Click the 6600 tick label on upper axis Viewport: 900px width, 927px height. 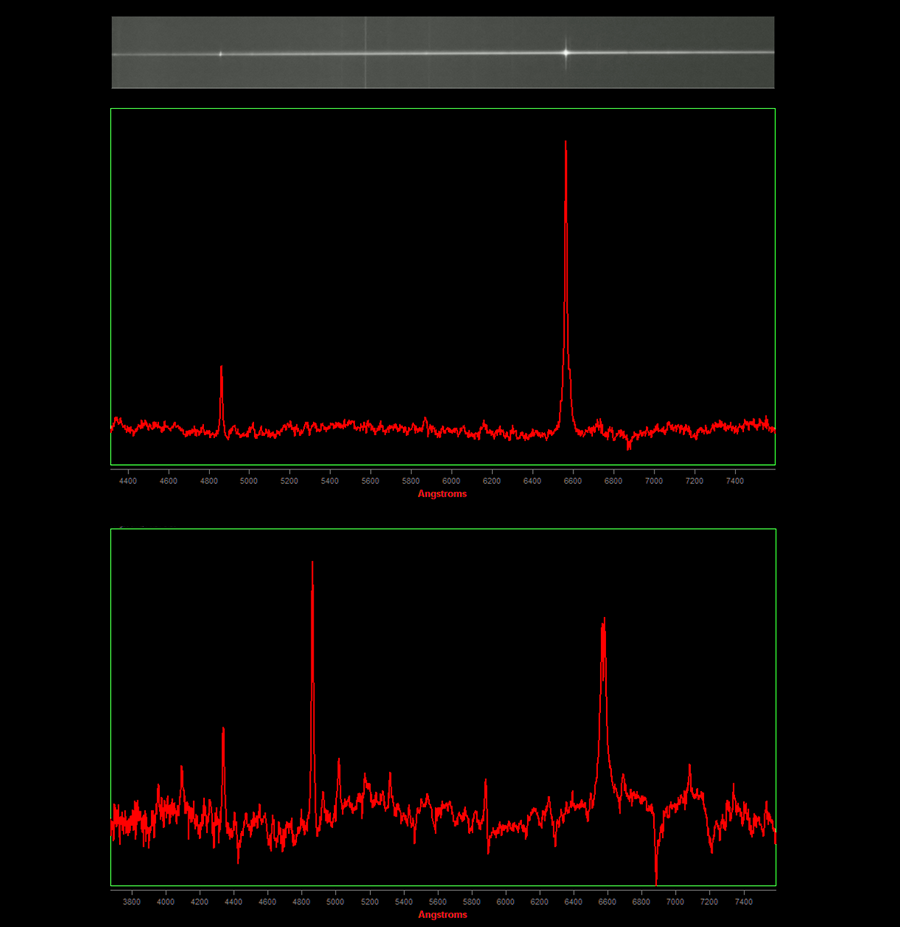coord(572,481)
